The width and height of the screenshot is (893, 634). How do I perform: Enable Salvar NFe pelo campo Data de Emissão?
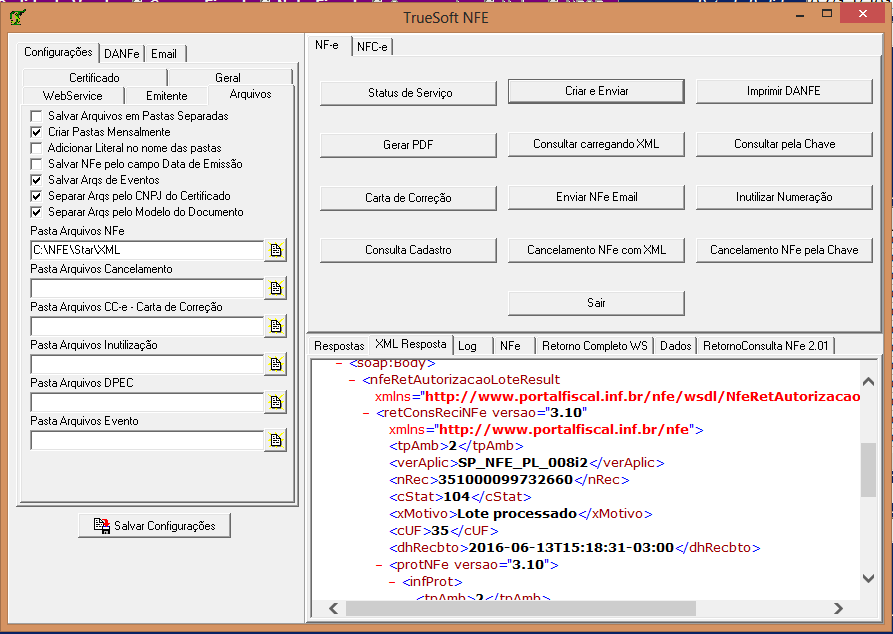(x=36, y=164)
